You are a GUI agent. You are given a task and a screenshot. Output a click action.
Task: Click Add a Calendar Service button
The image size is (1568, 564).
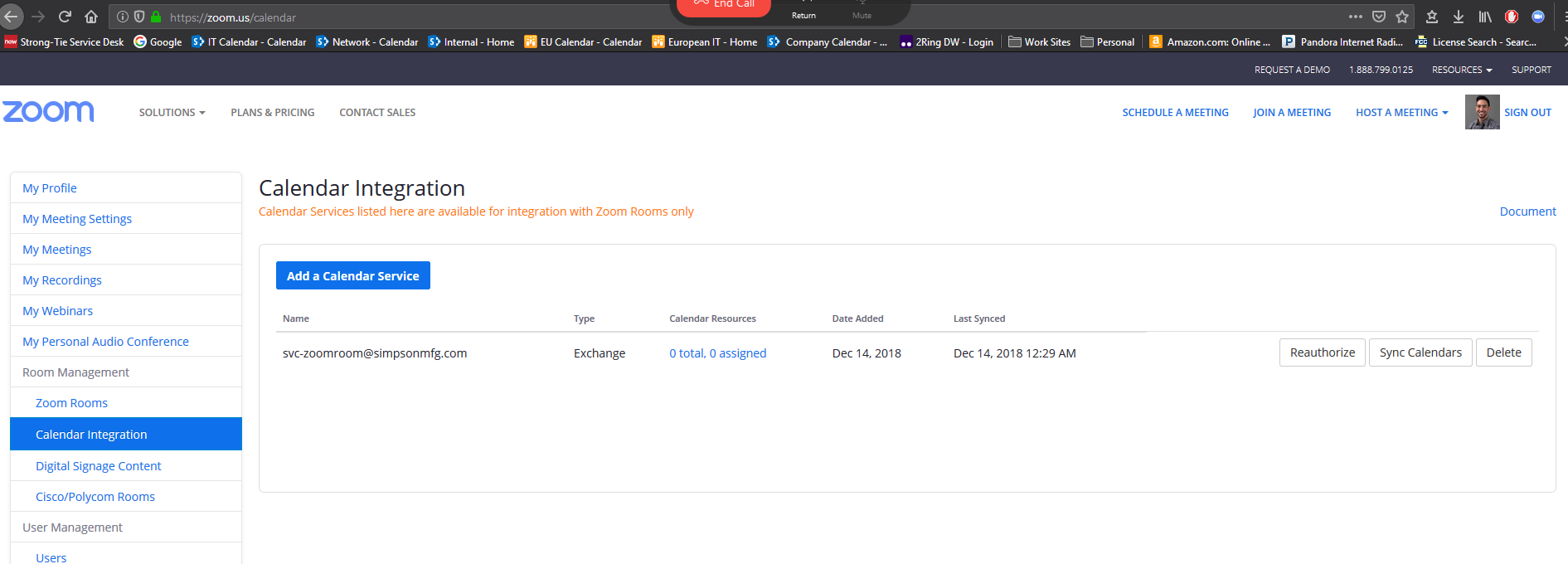tap(353, 275)
